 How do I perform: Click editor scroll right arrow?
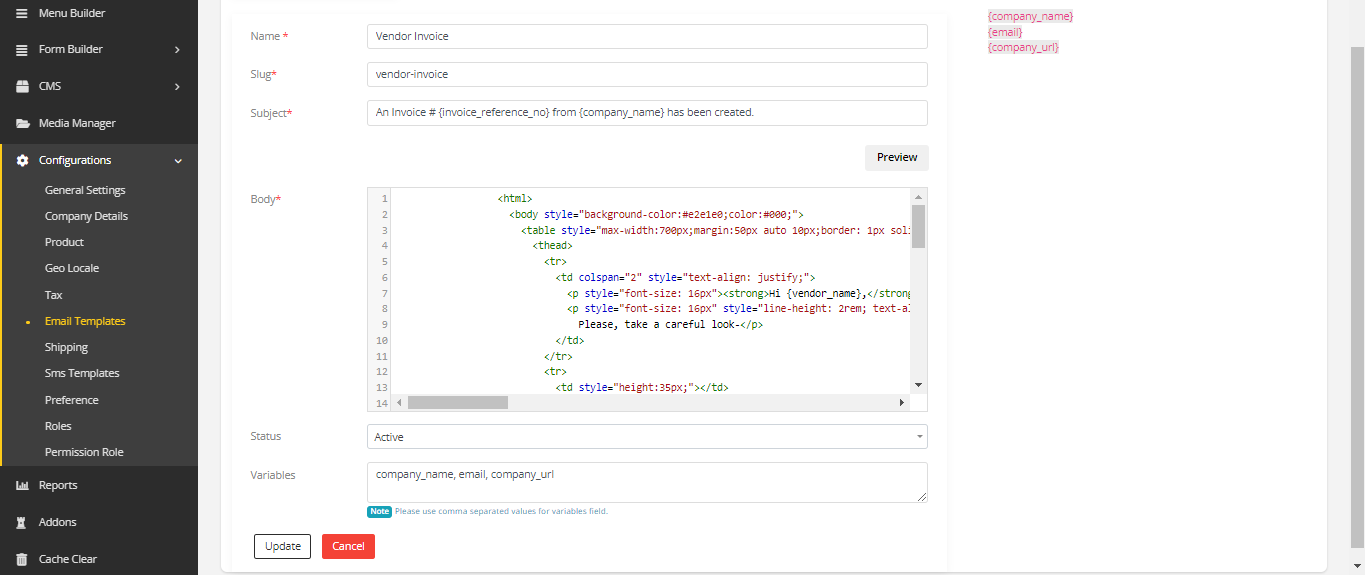click(x=901, y=402)
